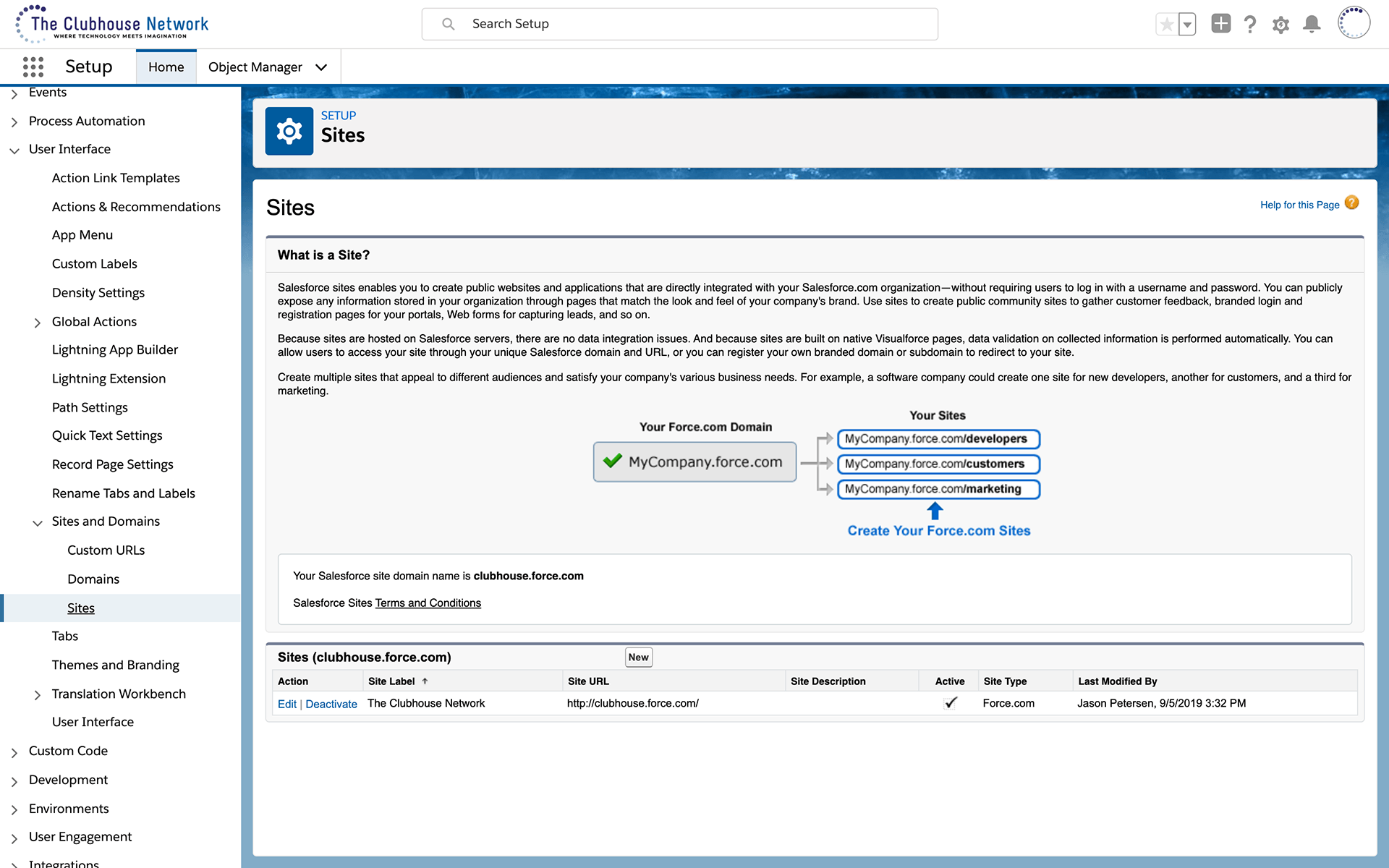Click orange help icon beside Help for this Page
The height and width of the screenshot is (868, 1389).
(1351, 203)
